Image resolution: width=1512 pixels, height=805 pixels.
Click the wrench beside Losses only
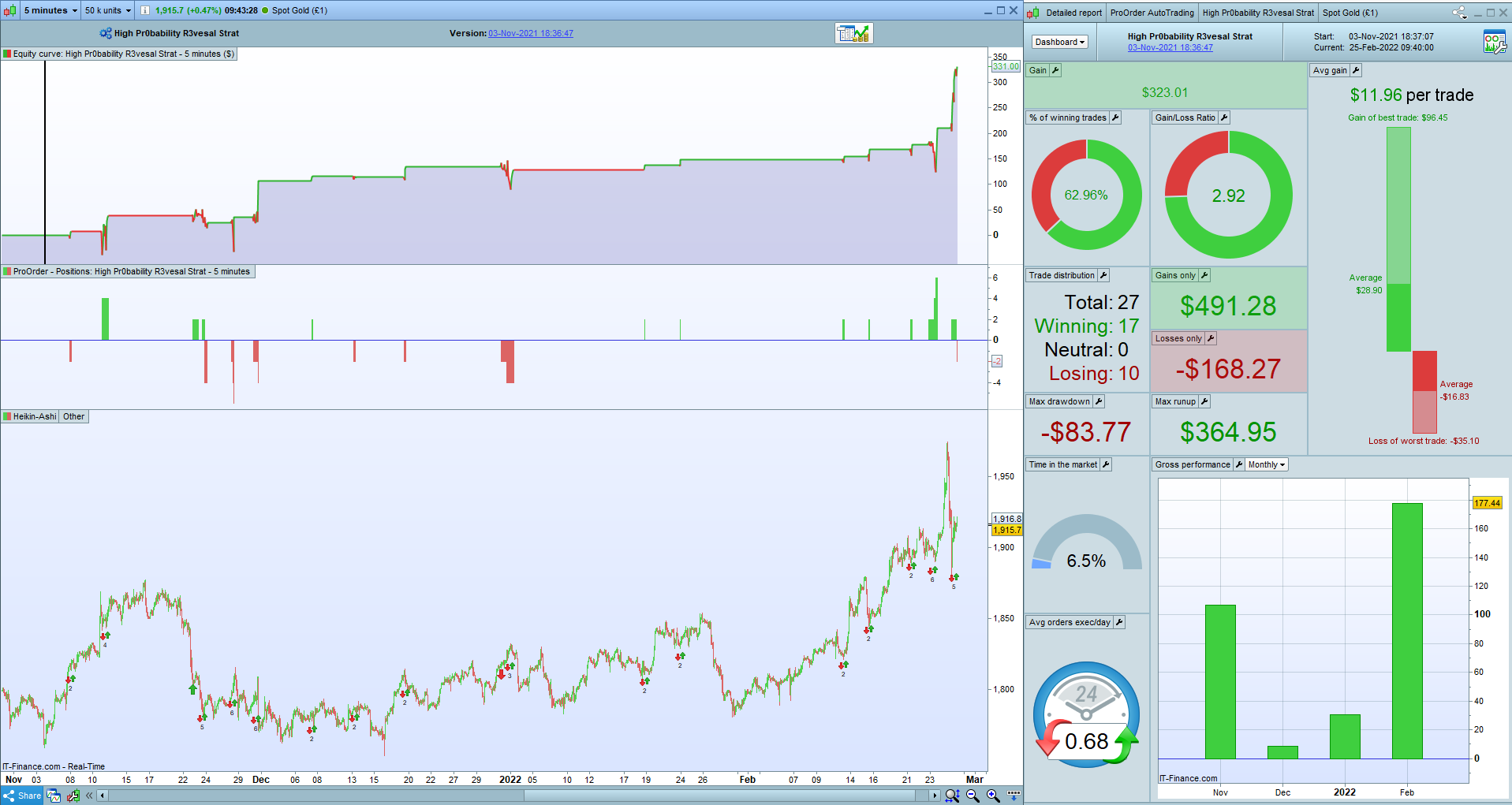click(x=1211, y=338)
